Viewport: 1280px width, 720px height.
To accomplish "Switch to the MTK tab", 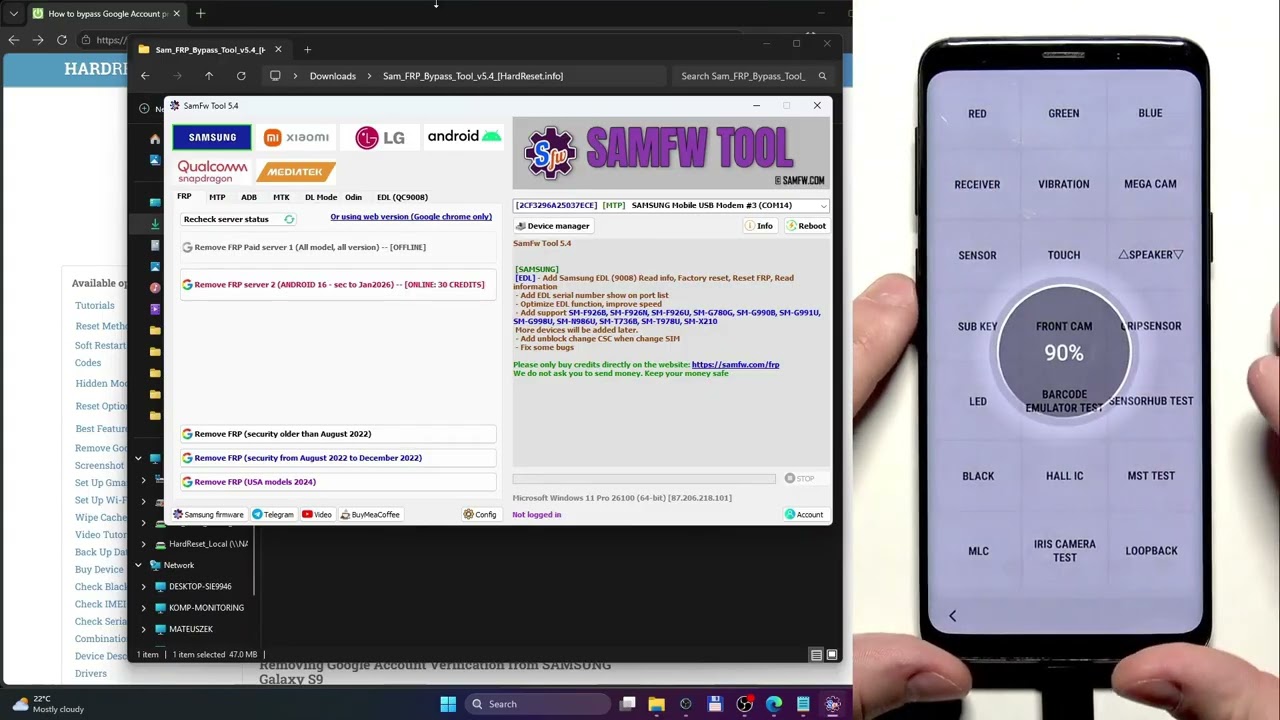I will 281,197.
